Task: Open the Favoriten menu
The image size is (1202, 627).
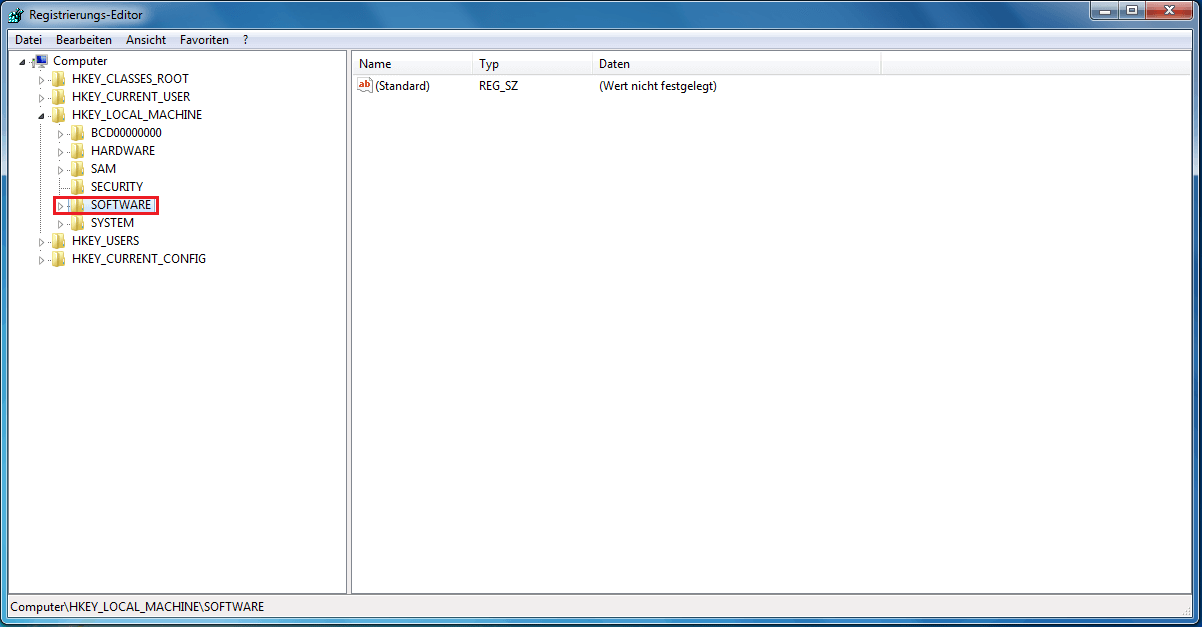Action: (204, 40)
